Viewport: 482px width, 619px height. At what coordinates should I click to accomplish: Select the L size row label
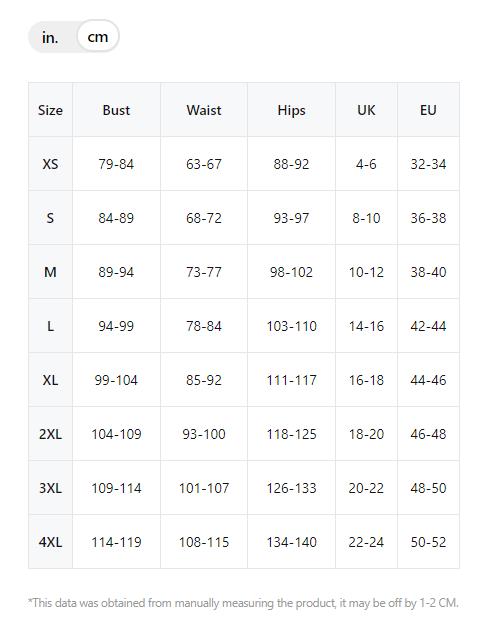[51, 326]
